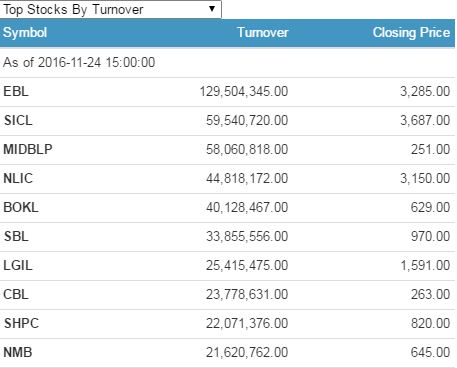Click SICL closing price 3,687.00

[x=425, y=120]
